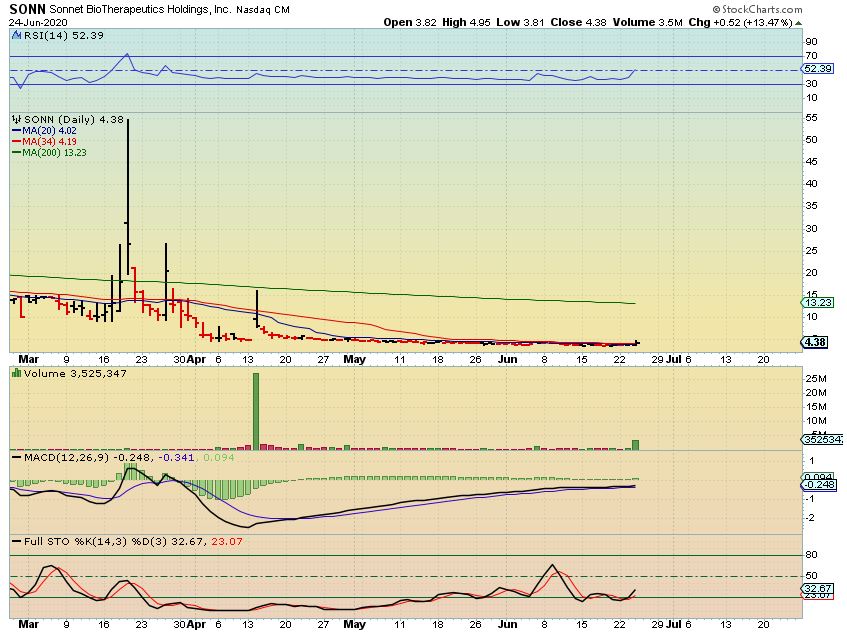This screenshot has height=635, width=847.
Task: Click the 4.38 last price tag
Action: (x=817, y=342)
